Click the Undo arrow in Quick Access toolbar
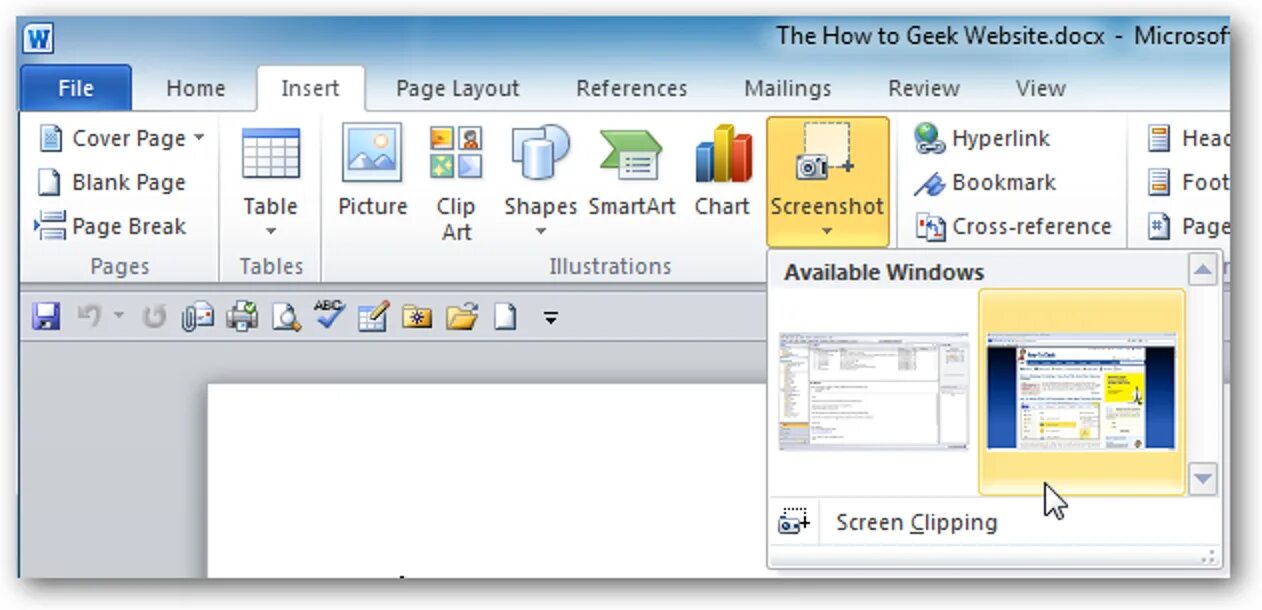 (89, 317)
